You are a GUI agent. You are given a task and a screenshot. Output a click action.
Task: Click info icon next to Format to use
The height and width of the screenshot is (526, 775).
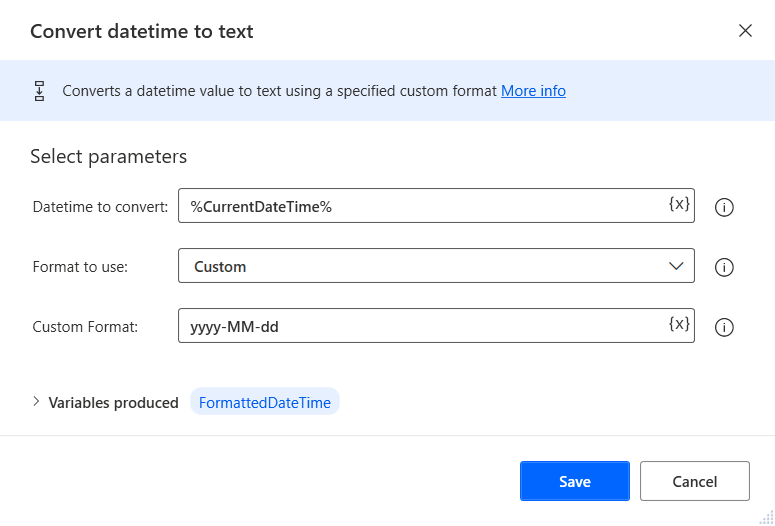coord(725,267)
